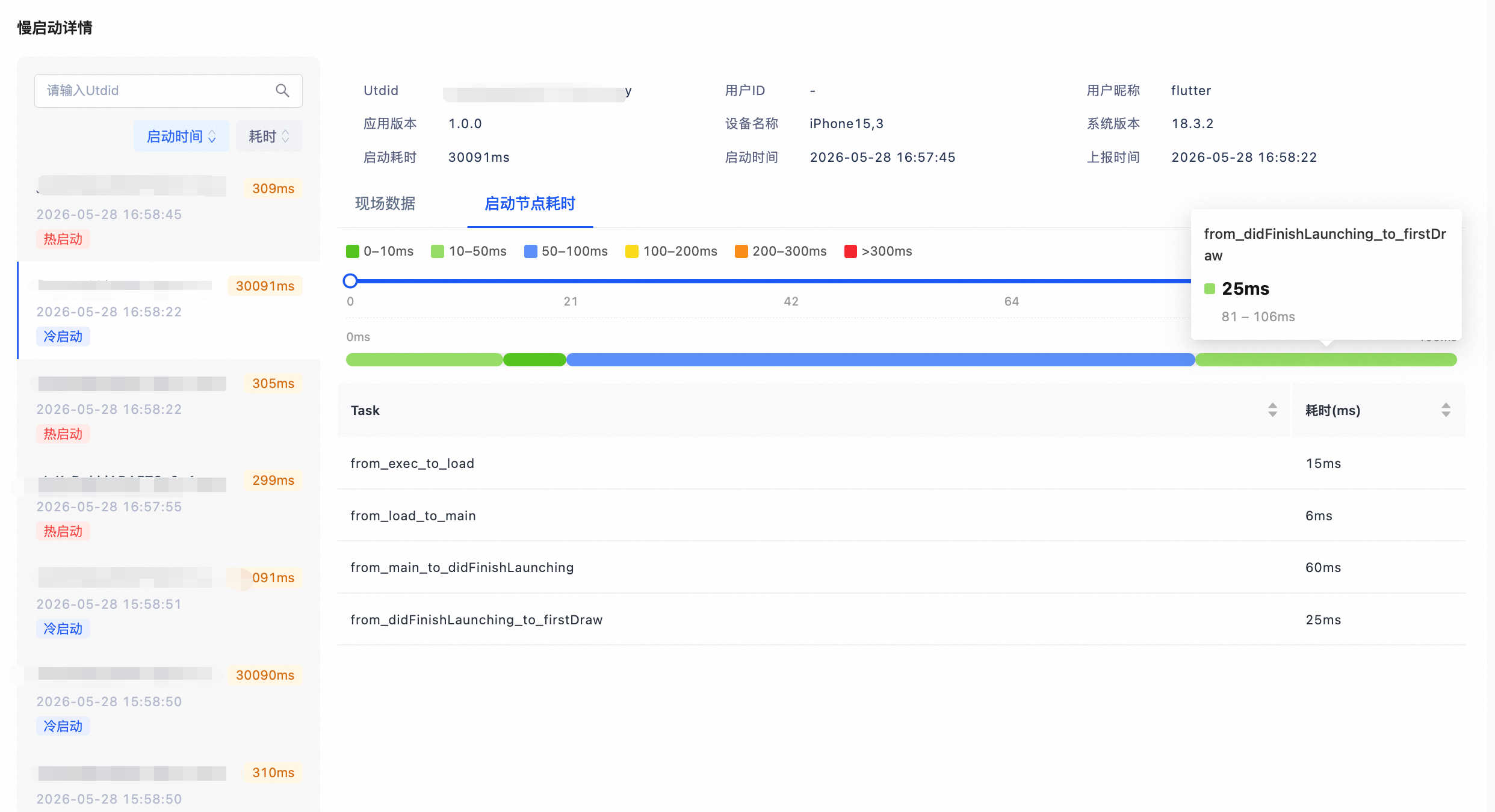Click the dark green from_load_to_main bar segment
Image resolution: width=1495 pixels, height=812 pixels.
pyautogui.click(x=534, y=360)
